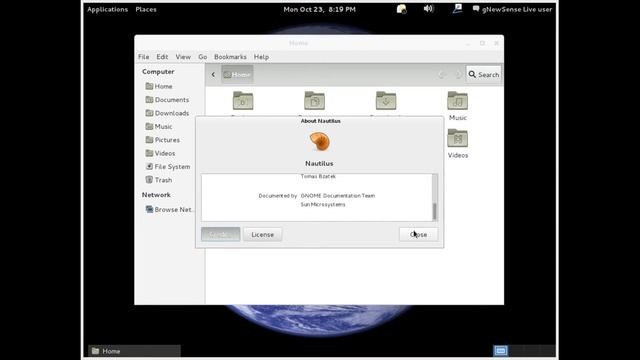This screenshot has width=640, height=360.
Task: Click the 'Documented by' label
Action: [278, 196]
